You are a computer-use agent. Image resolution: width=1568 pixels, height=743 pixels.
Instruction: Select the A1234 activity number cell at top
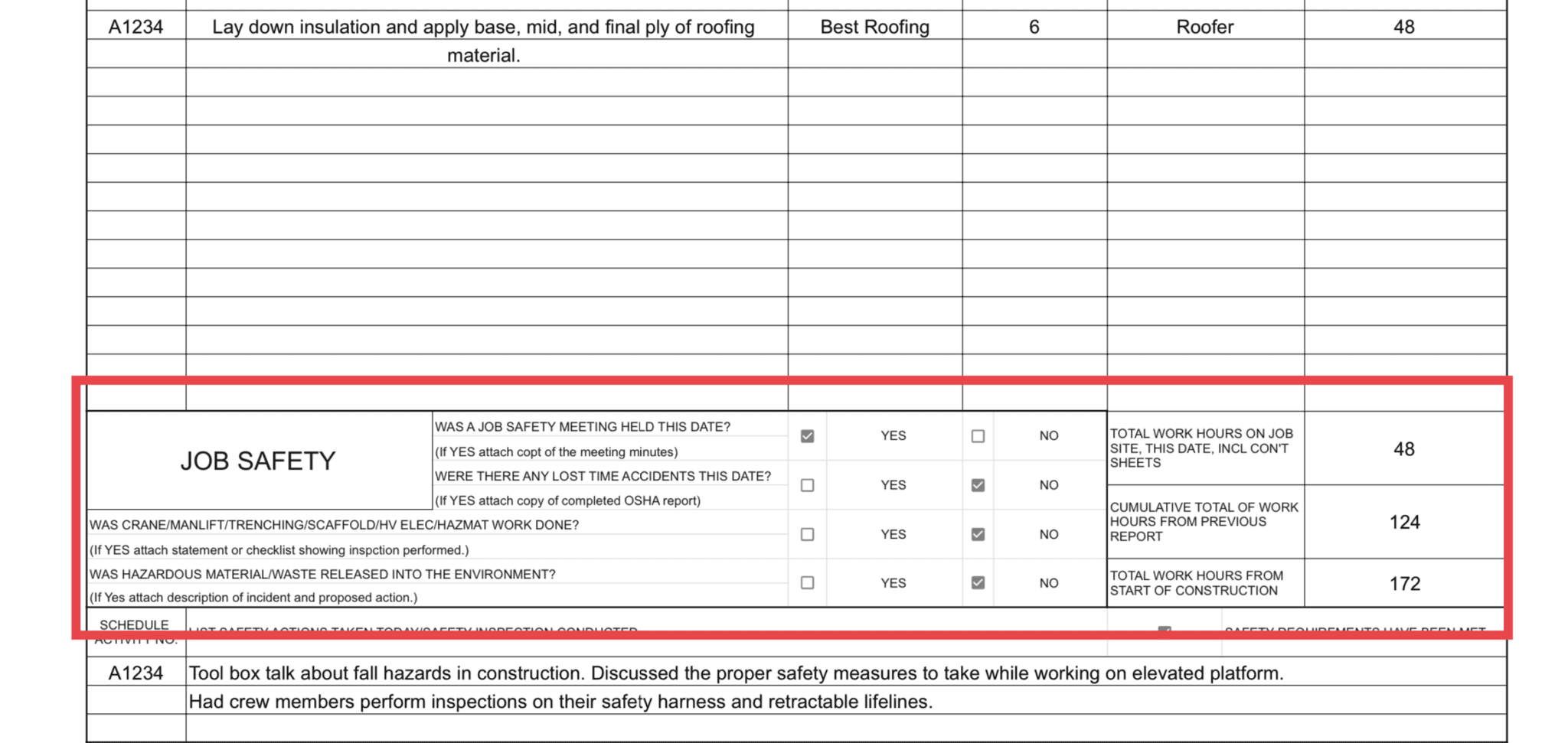pos(136,26)
